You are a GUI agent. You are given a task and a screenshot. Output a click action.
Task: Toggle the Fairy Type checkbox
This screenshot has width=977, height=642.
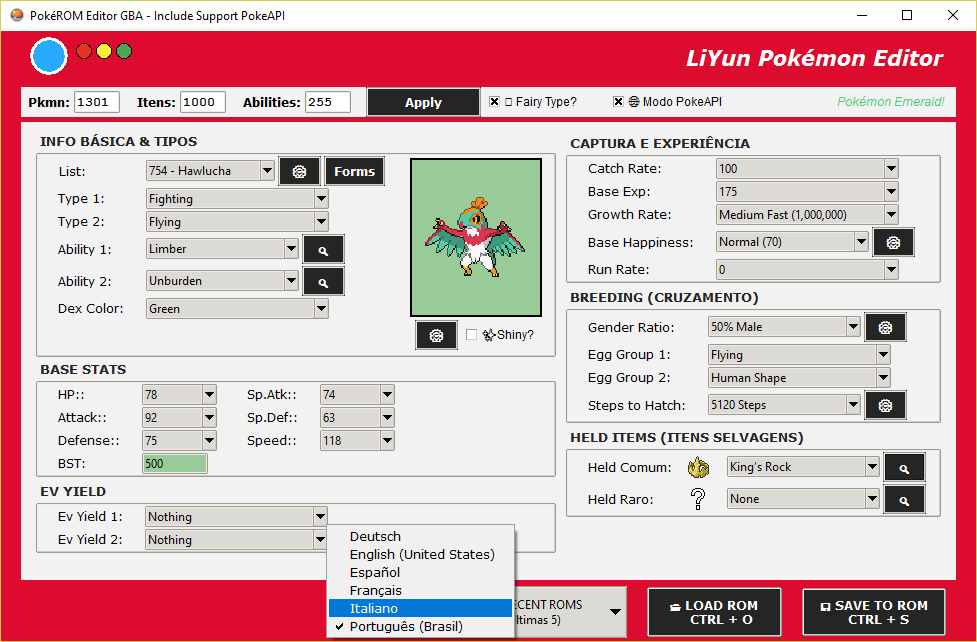pos(495,102)
